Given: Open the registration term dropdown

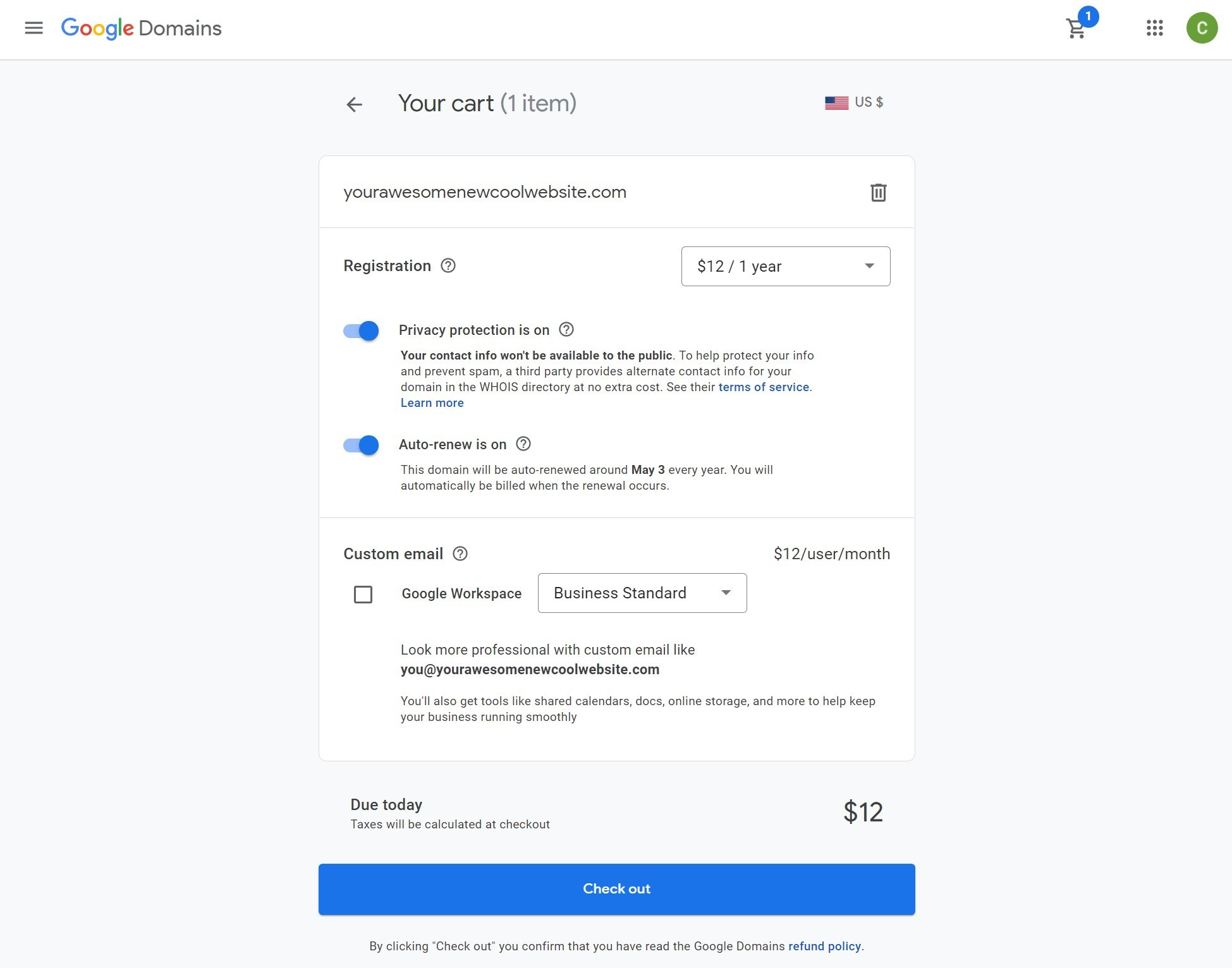Looking at the screenshot, I should 785,266.
